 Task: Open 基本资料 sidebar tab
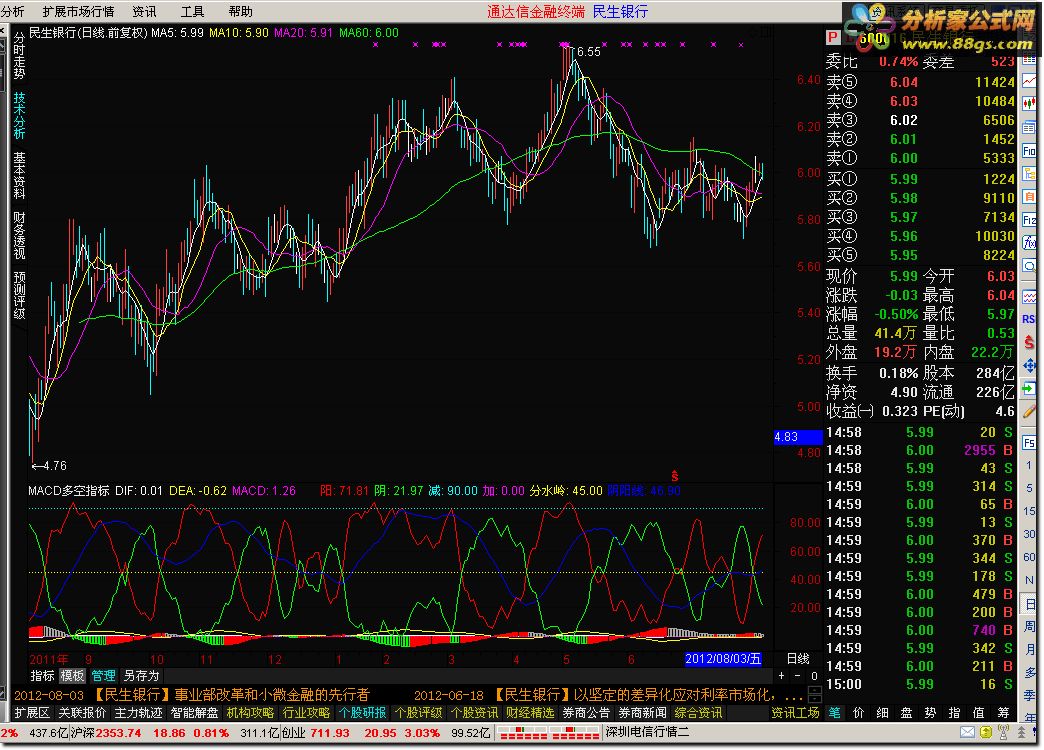[19, 176]
